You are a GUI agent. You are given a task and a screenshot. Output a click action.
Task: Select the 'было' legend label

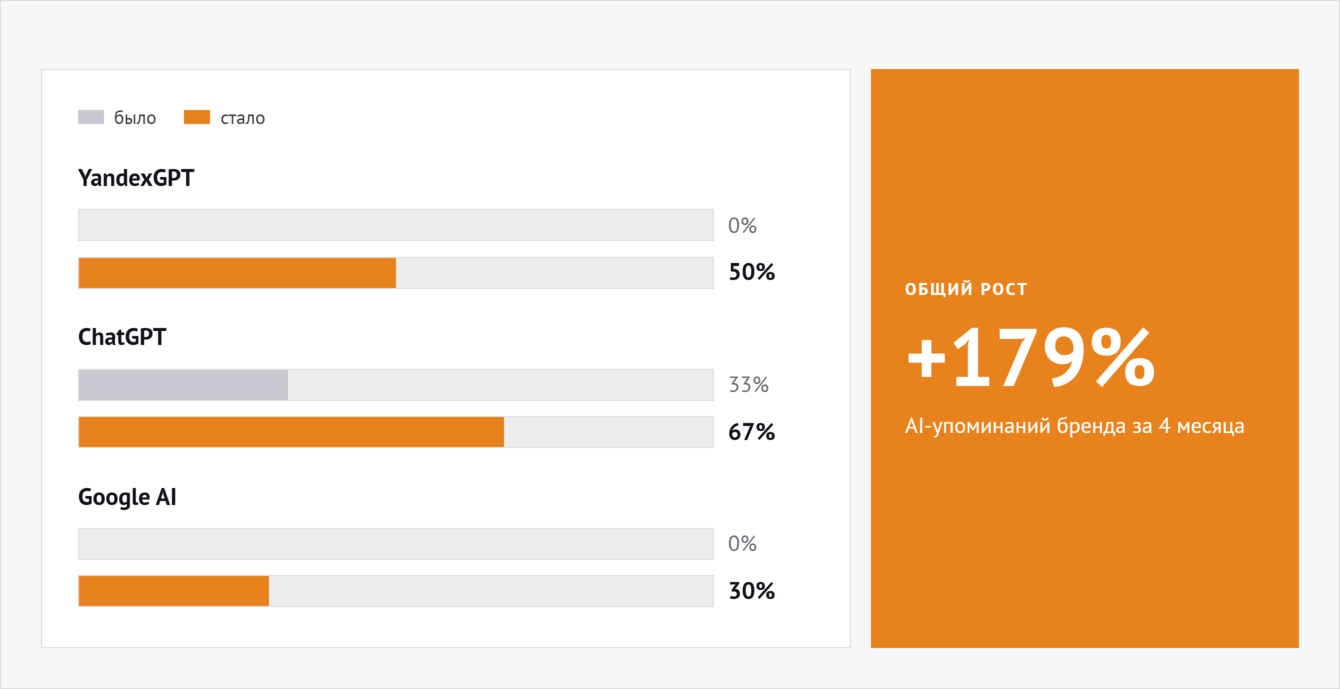coord(135,118)
